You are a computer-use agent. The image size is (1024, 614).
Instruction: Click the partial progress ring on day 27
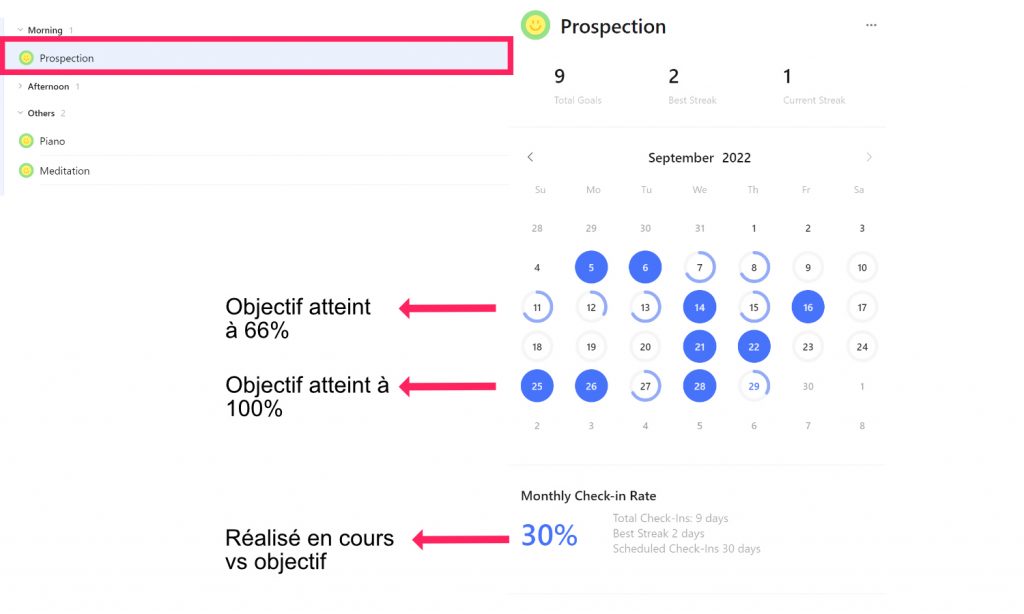[645, 386]
